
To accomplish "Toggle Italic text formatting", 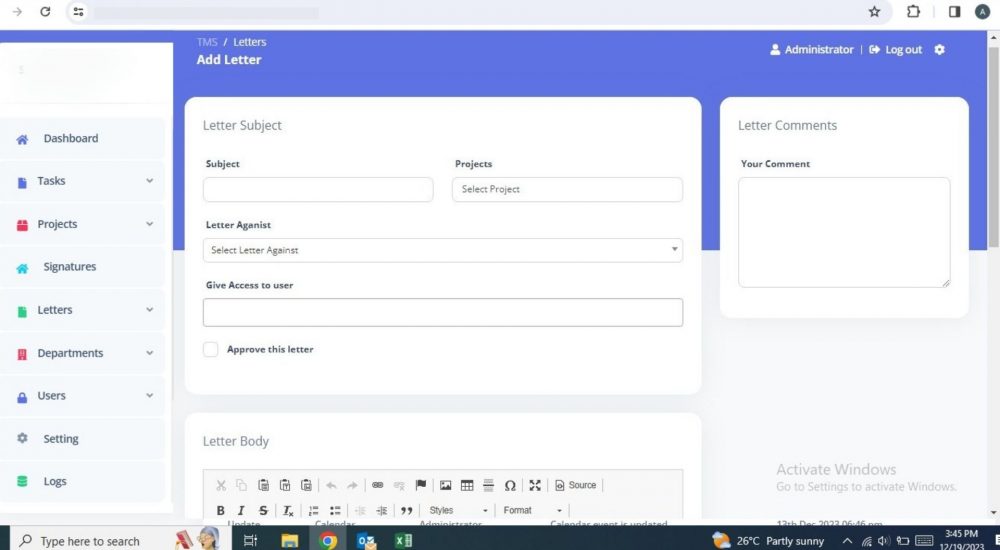I will click(241, 511).
